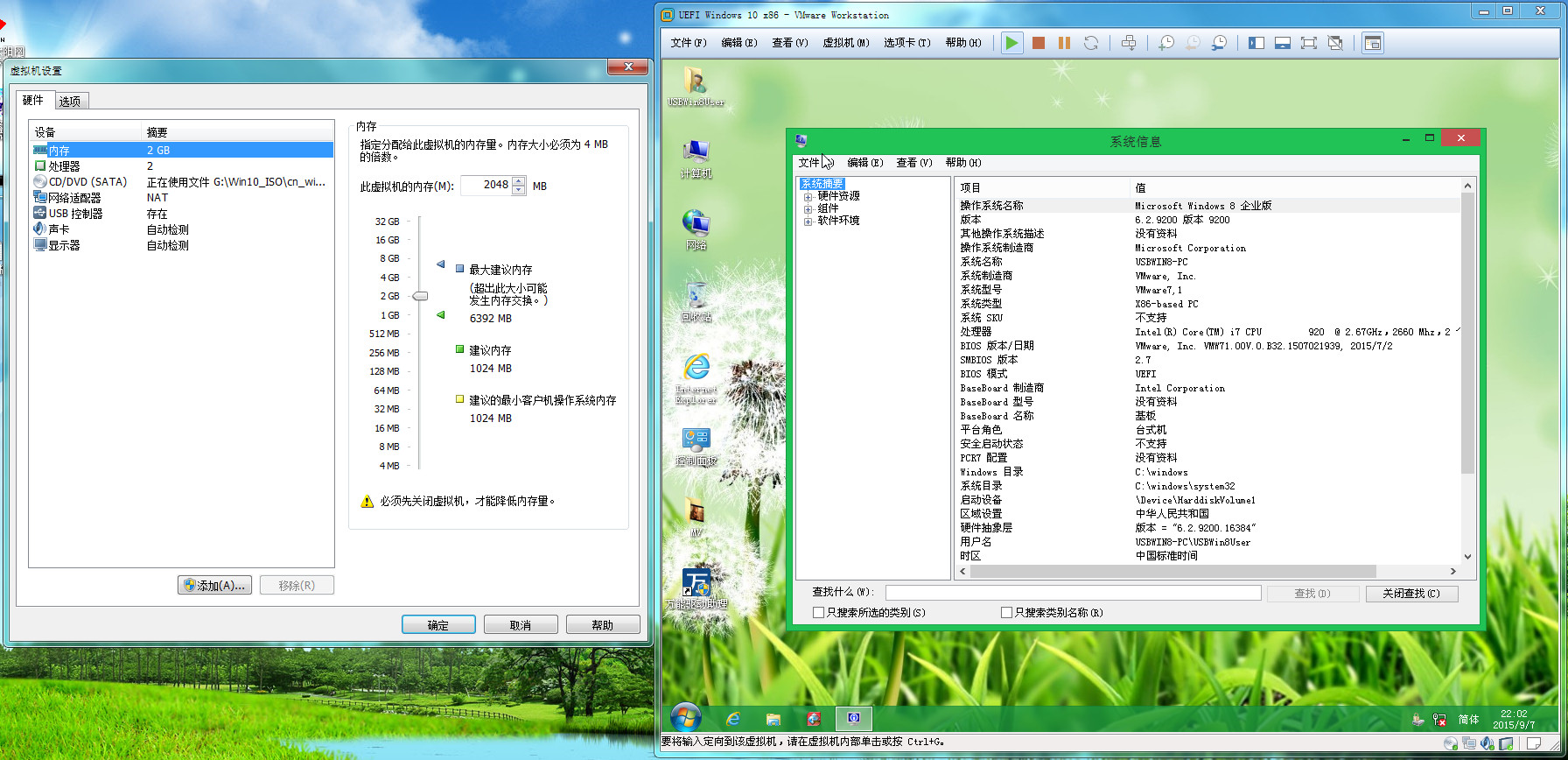Click the console view icon at toolbar end
This screenshot has height=760, width=1568.
click(1373, 43)
